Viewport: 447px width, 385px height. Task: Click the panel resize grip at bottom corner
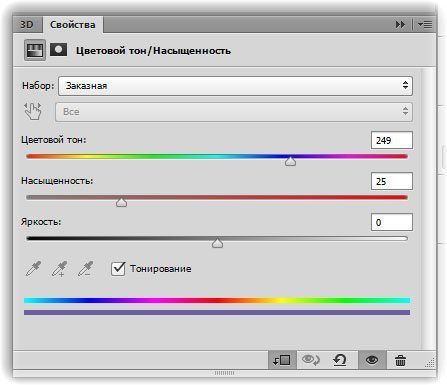430,363
